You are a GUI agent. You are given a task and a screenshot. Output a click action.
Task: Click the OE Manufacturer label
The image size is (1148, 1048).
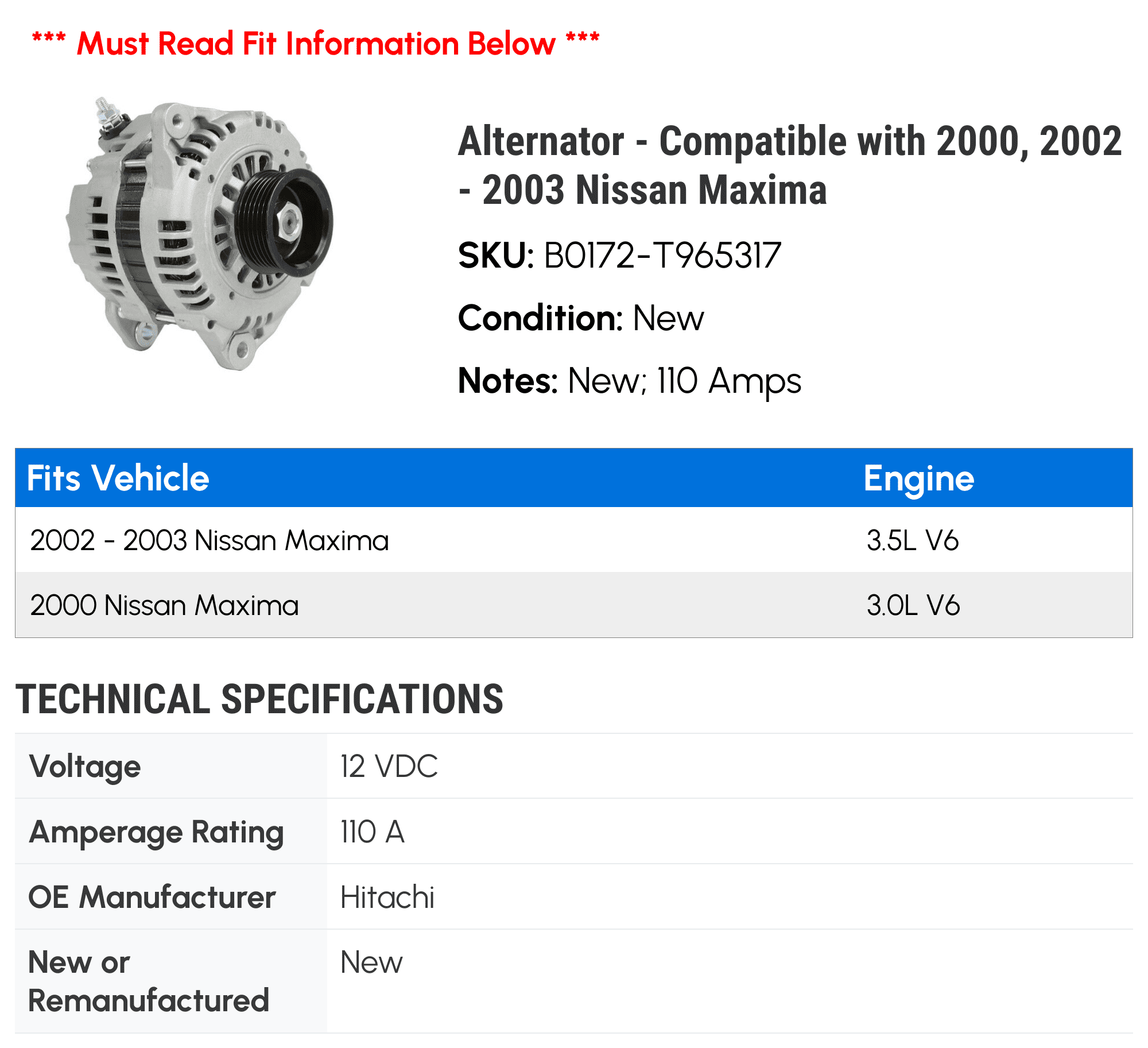pyautogui.click(x=152, y=897)
